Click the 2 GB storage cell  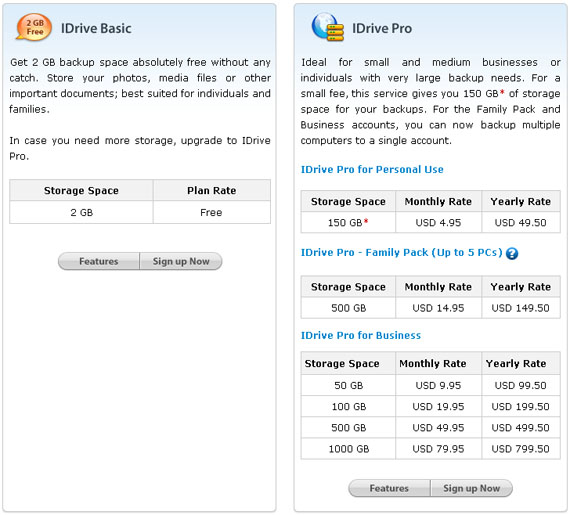(81, 212)
